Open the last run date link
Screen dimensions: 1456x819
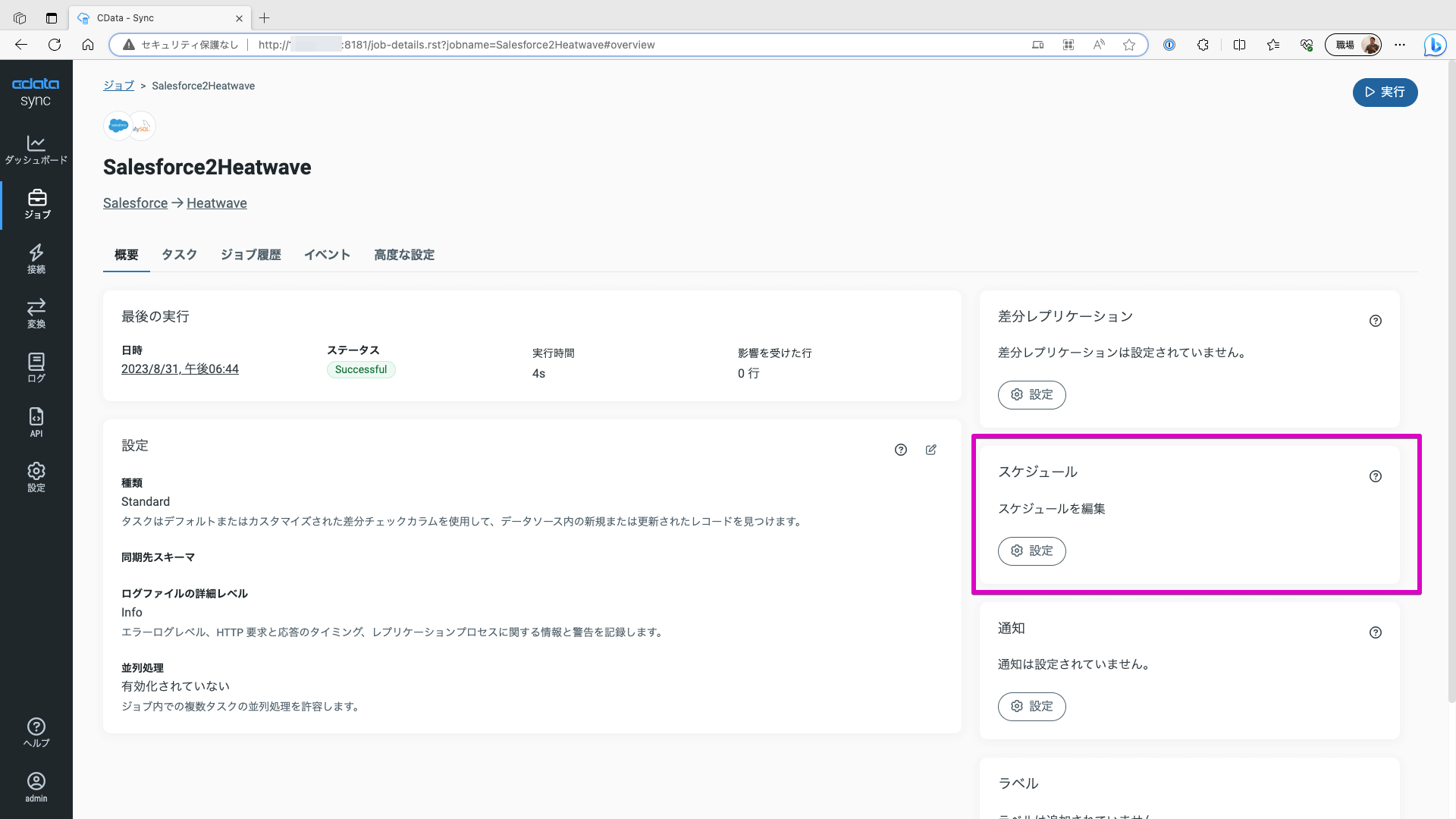(180, 369)
